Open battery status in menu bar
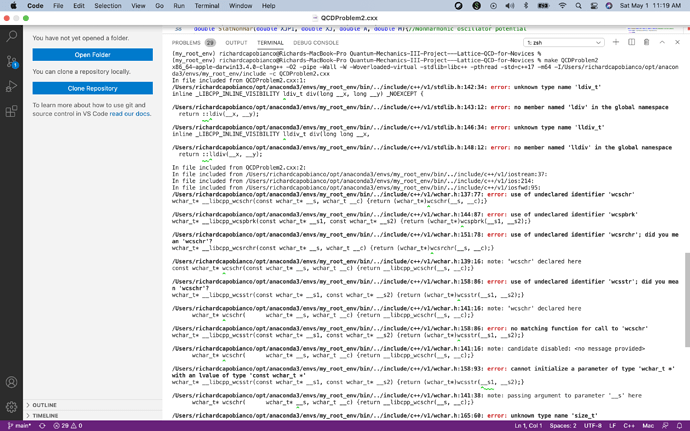Image resolution: width=690 pixels, height=431 pixels. (543, 6)
